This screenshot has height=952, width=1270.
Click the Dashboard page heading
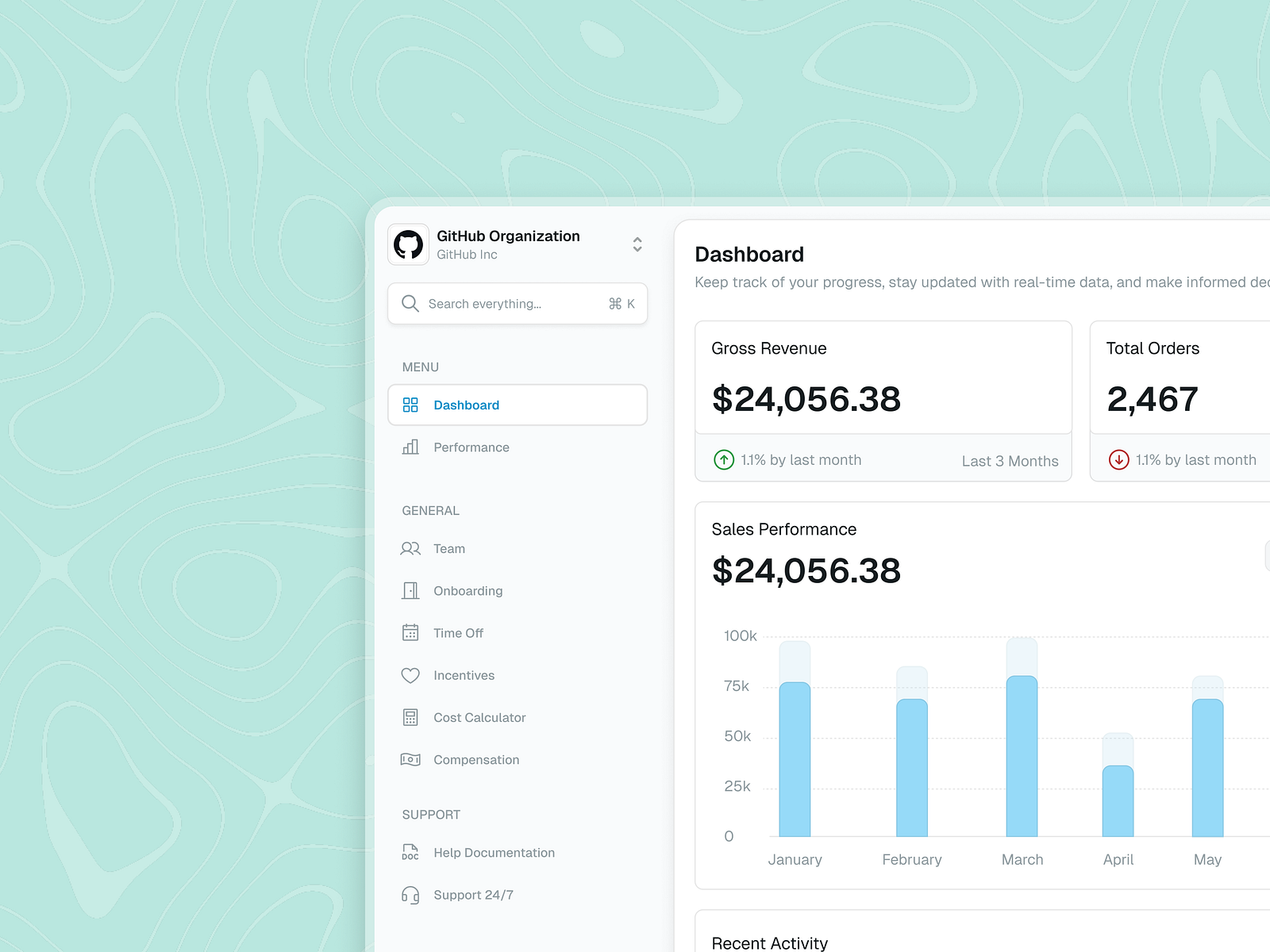click(749, 255)
